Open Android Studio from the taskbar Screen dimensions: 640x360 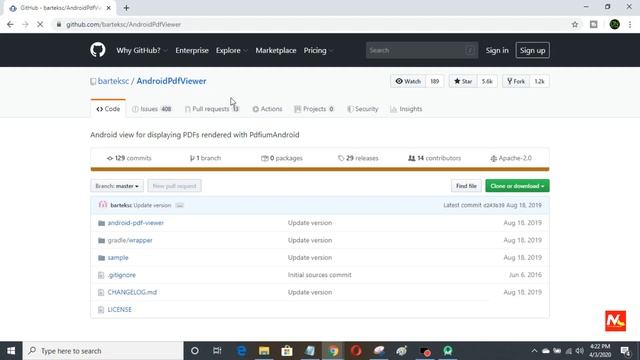pos(448,351)
